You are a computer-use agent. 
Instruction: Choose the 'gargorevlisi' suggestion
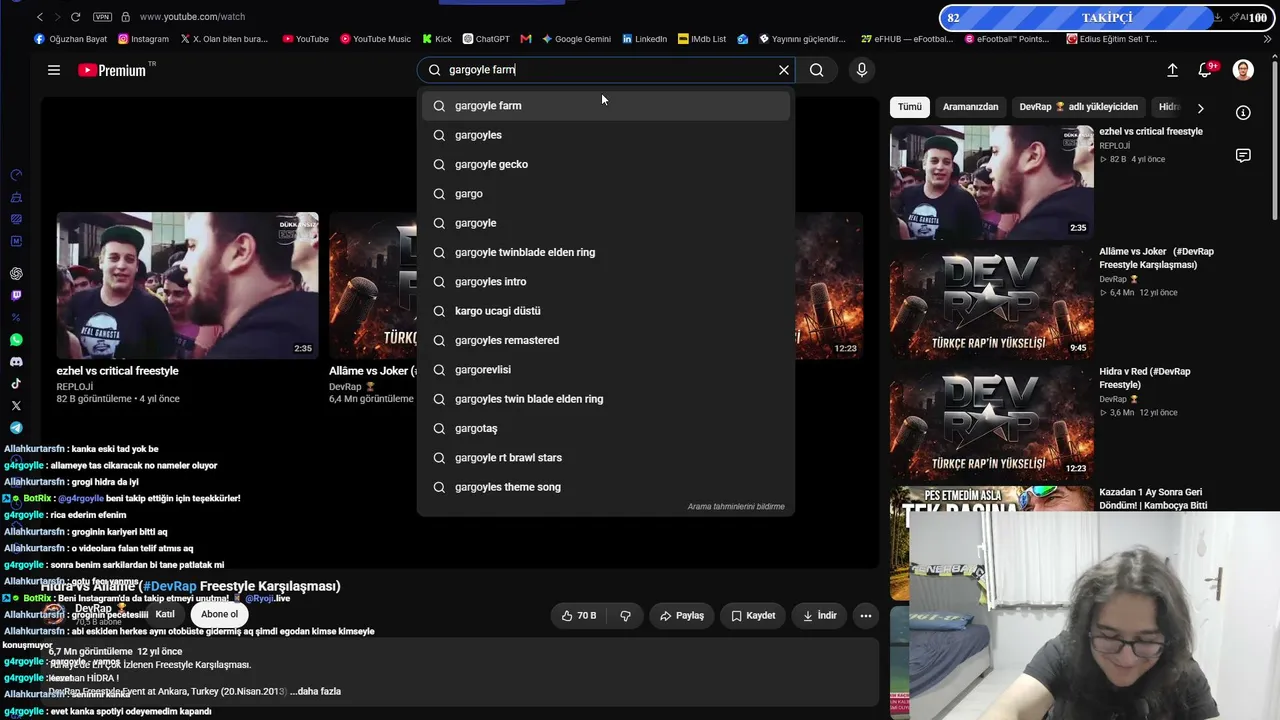pyautogui.click(x=606, y=370)
